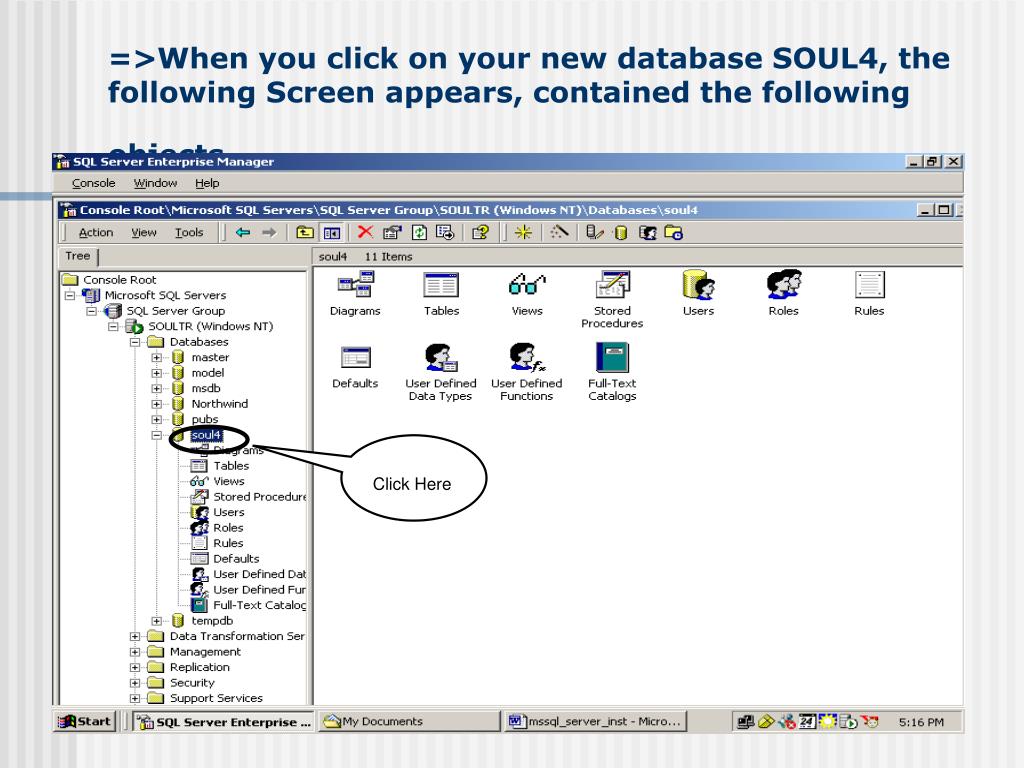Image resolution: width=1024 pixels, height=768 pixels.
Task: Switch to My Documents taskbar button
Action: 409,722
